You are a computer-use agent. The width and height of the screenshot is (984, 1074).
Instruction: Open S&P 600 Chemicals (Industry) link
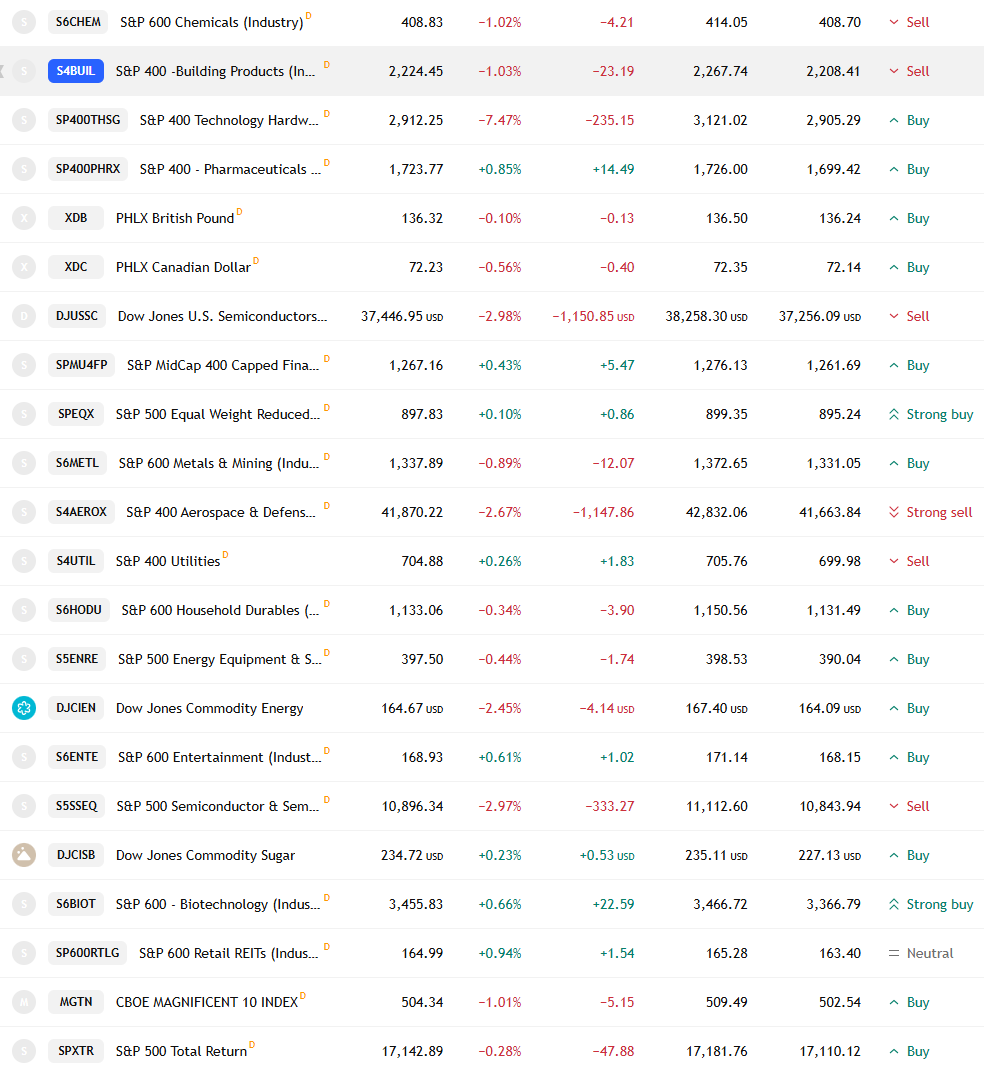(212, 23)
